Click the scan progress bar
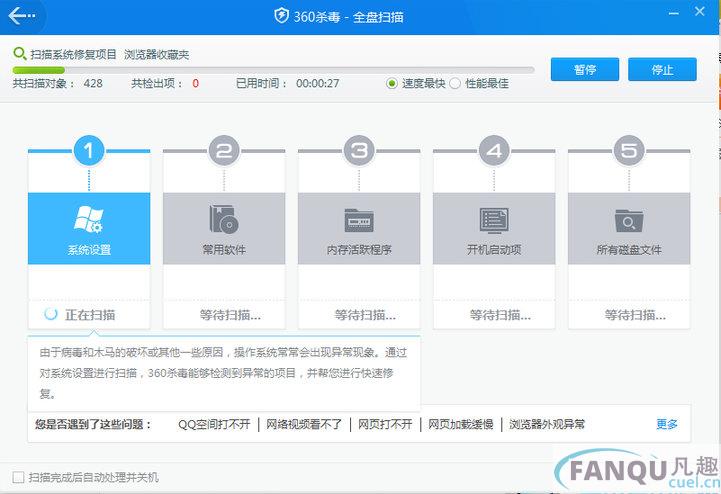The height and width of the screenshot is (494, 721). click(x=274, y=70)
